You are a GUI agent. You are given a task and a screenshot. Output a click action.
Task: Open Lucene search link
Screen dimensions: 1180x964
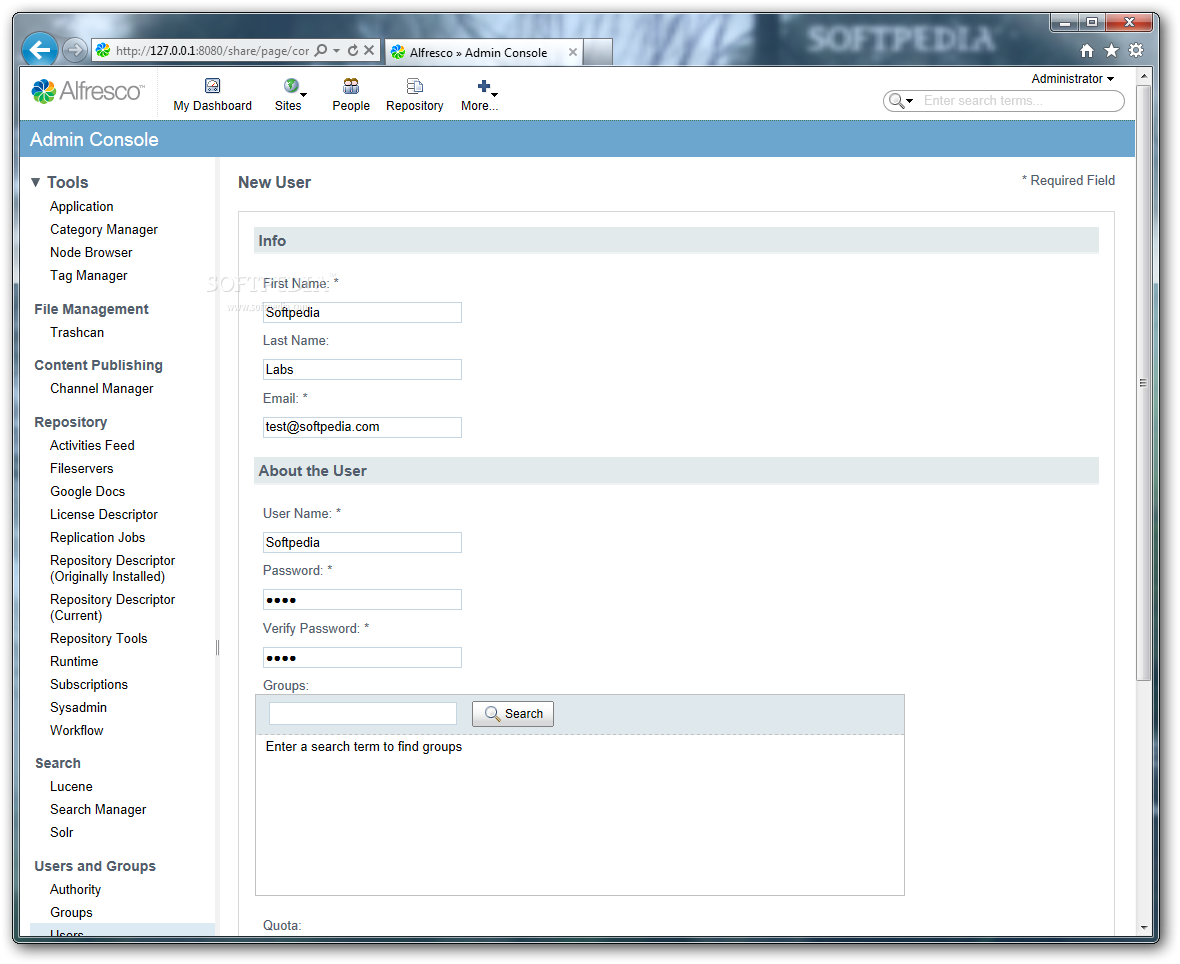click(x=71, y=786)
